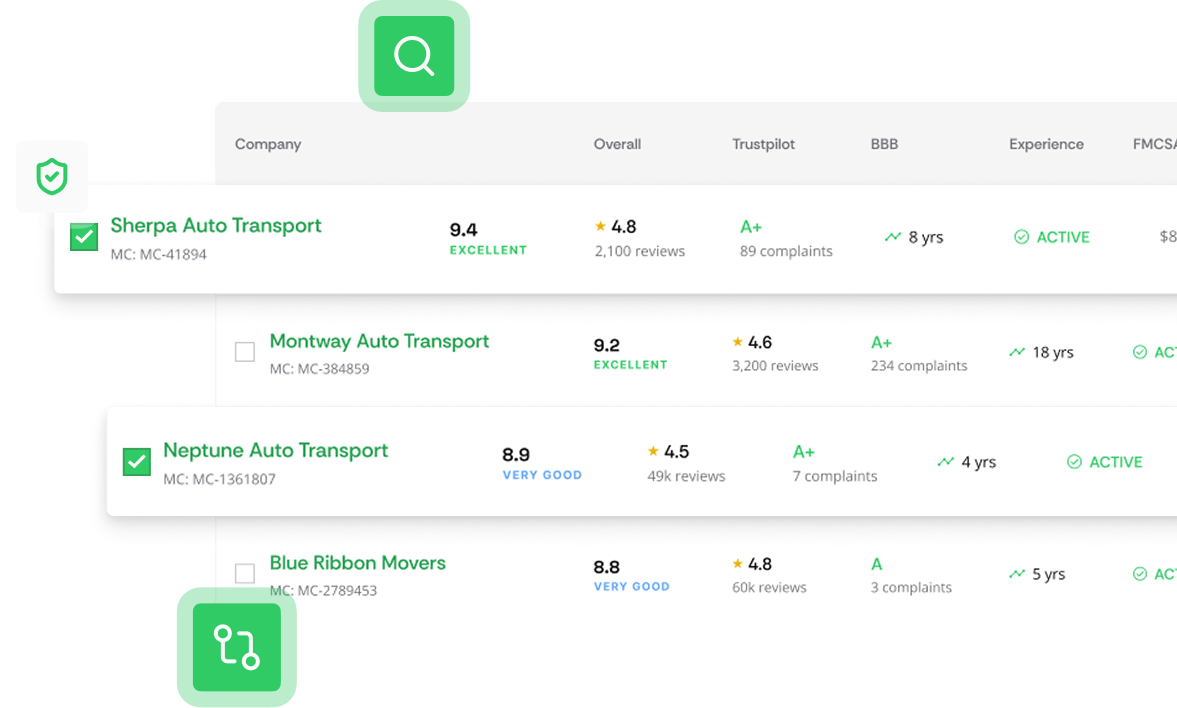Click the MC: MC-1361807 number
The width and height of the screenshot is (1177, 708).
[x=219, y=479]
